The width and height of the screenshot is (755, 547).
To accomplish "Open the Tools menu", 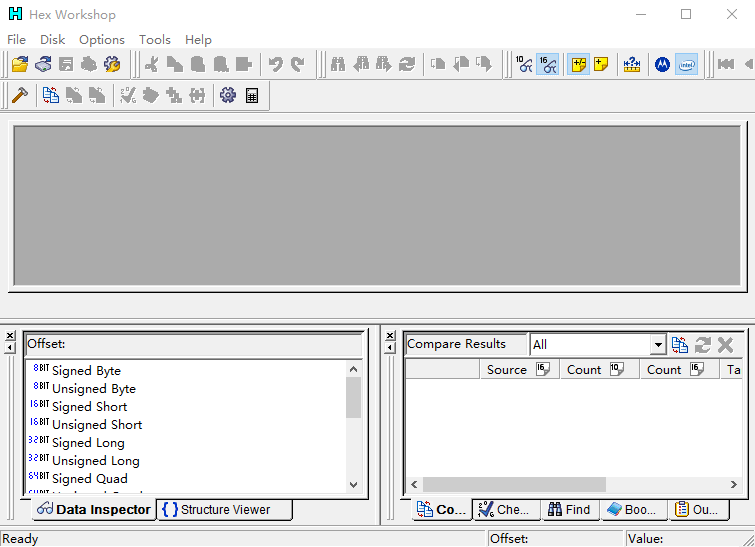I will 155,39.
